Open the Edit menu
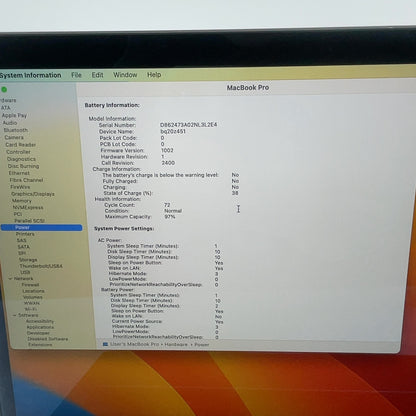Image resolution: width=416 pixels, height=416 pixels. click(97, 75)
